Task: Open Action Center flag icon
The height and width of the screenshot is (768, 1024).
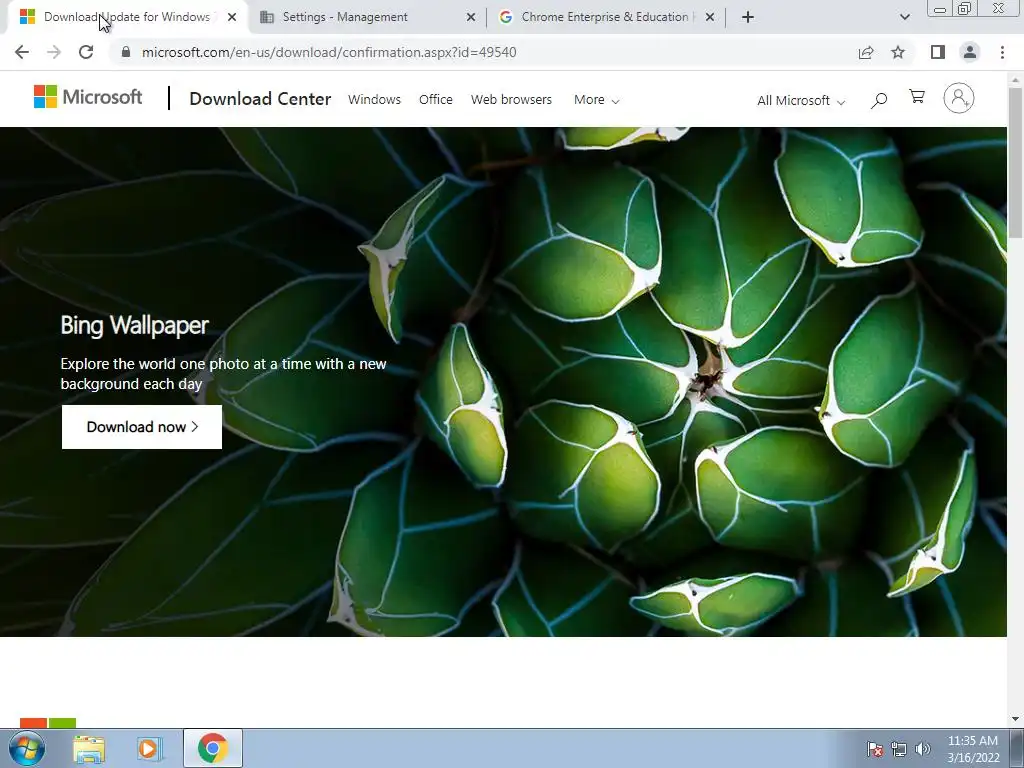Action: 875,749
